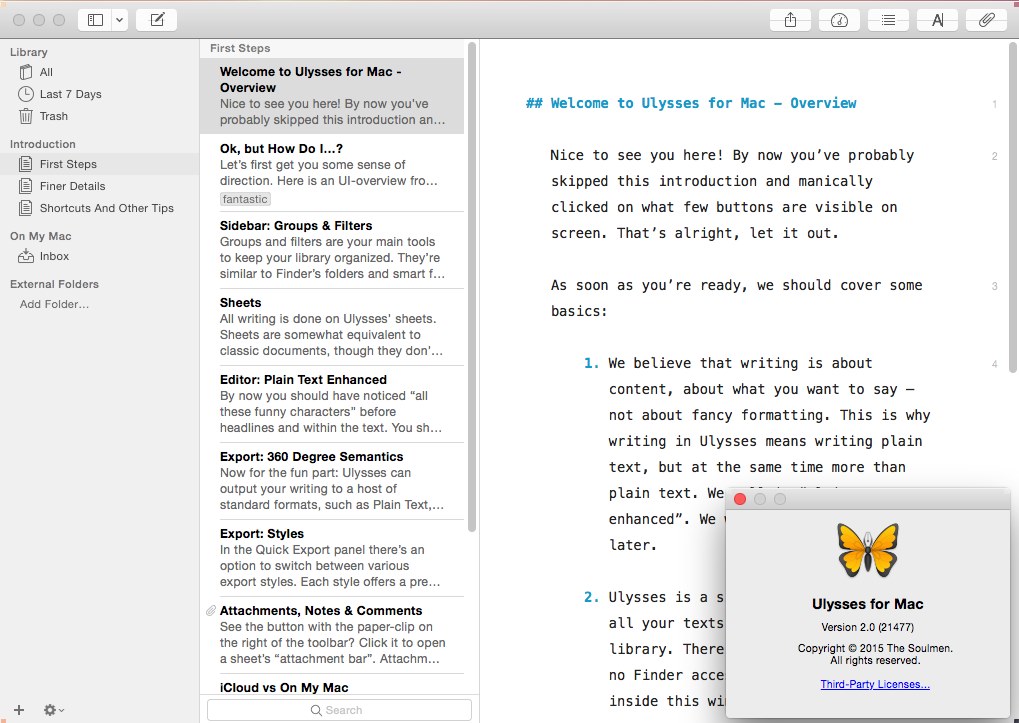1019x723 pixels.
Task: Select Export: 360 Degree Semantics sheet
Action: point(332,481)
